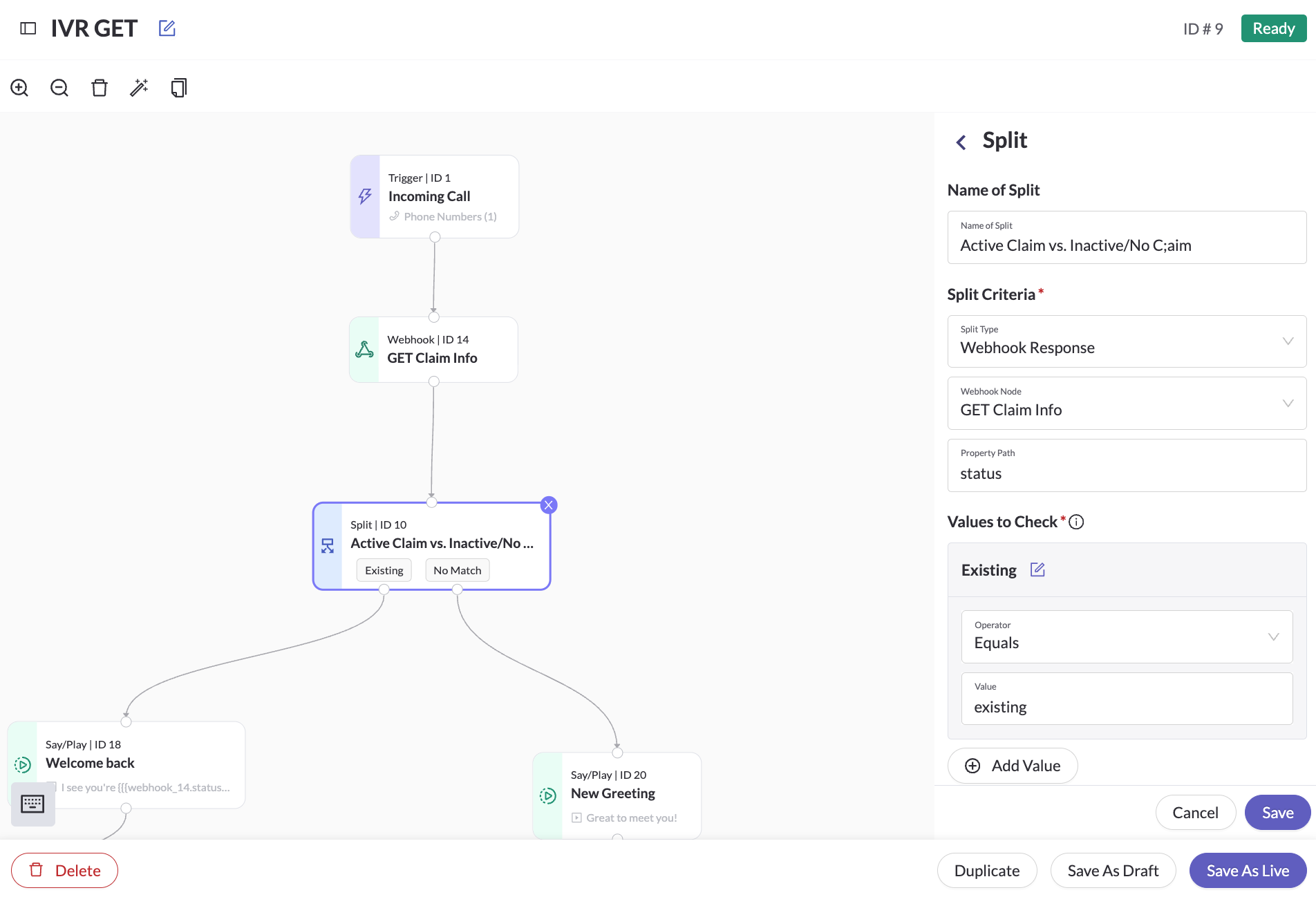Click the magic wand auto-arrange icon
The width and height of the screenshot is (1316, 897).
click(x=139, y=88)
